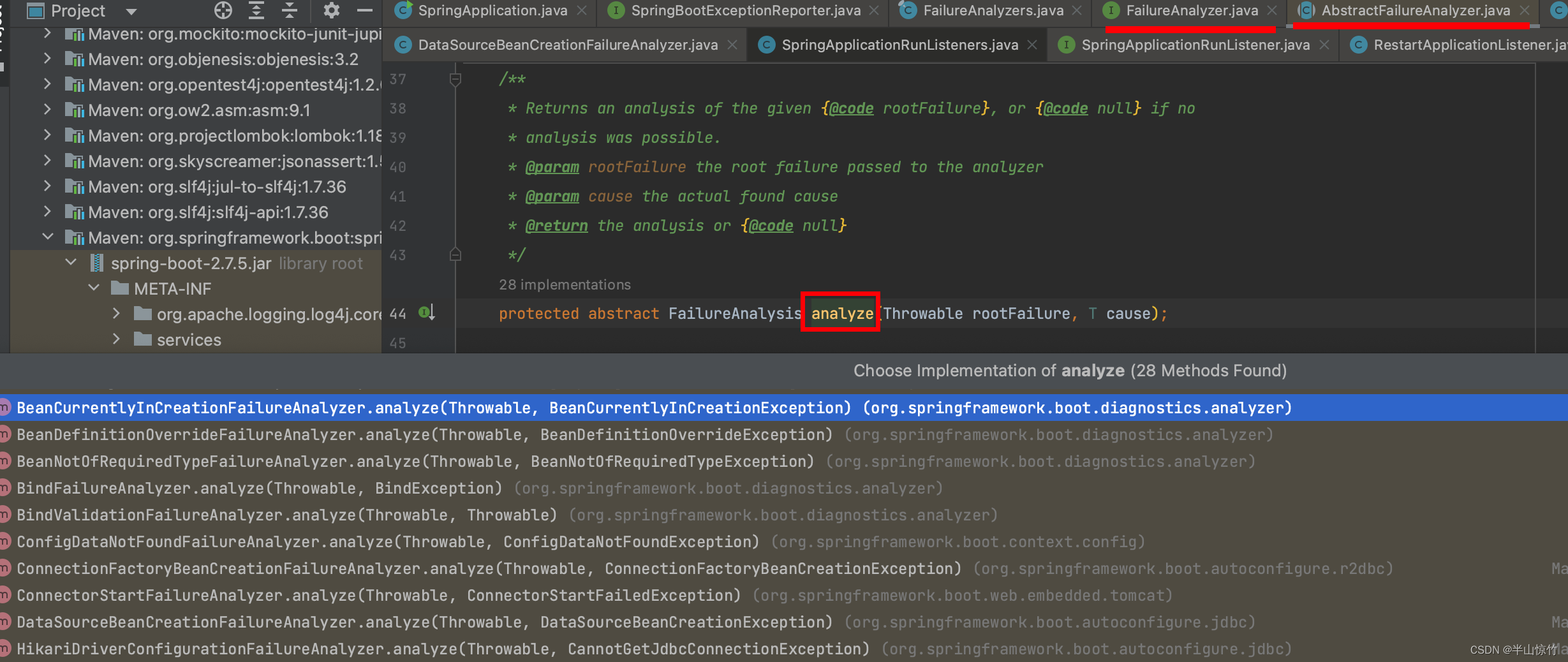
Task: Collapse spring-boot-2.7.5.jar library root
Action: point(71,263)
